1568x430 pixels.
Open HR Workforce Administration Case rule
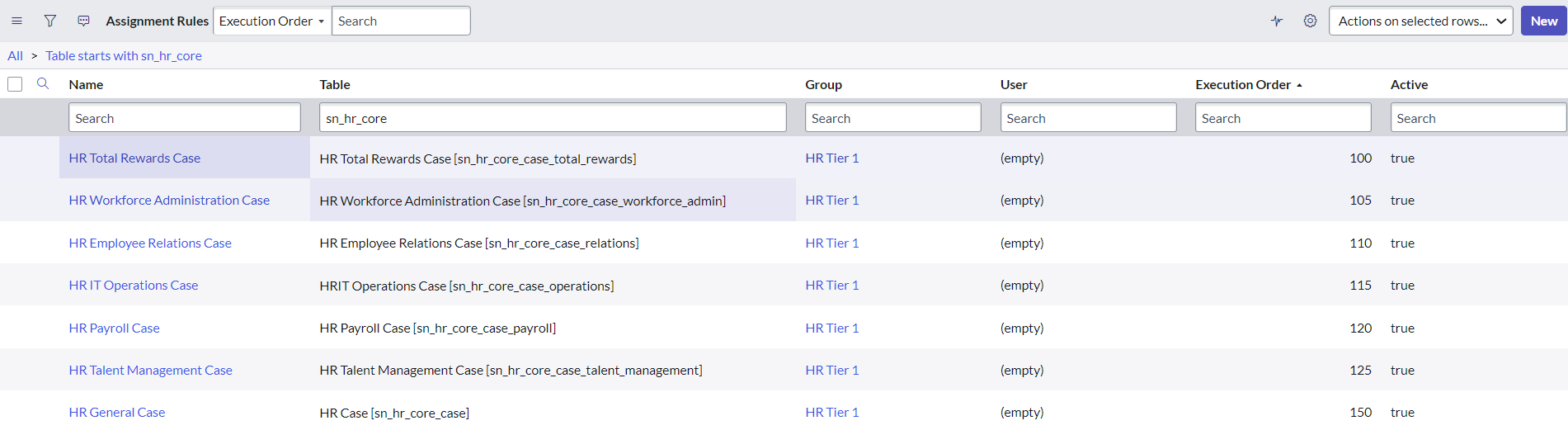(x=169, y=200)
